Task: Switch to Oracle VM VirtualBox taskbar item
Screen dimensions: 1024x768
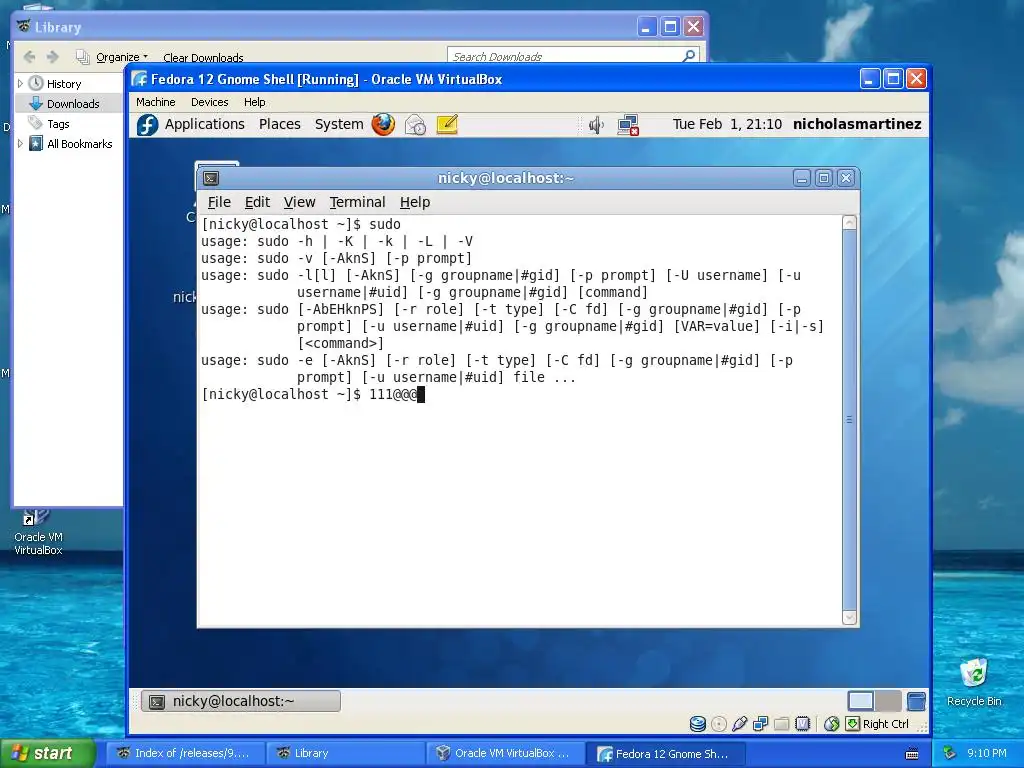Action: [504, 753]
